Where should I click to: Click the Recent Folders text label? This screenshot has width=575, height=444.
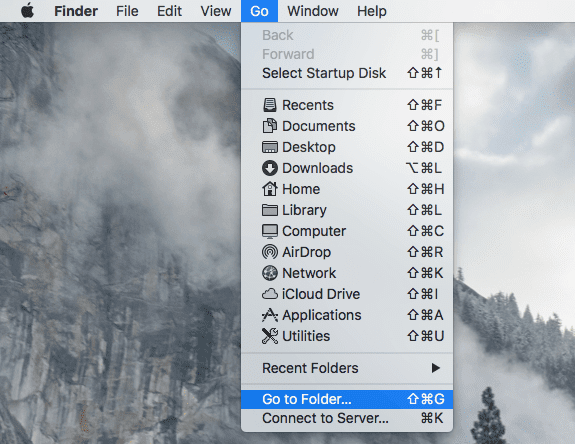pos(310,368)
